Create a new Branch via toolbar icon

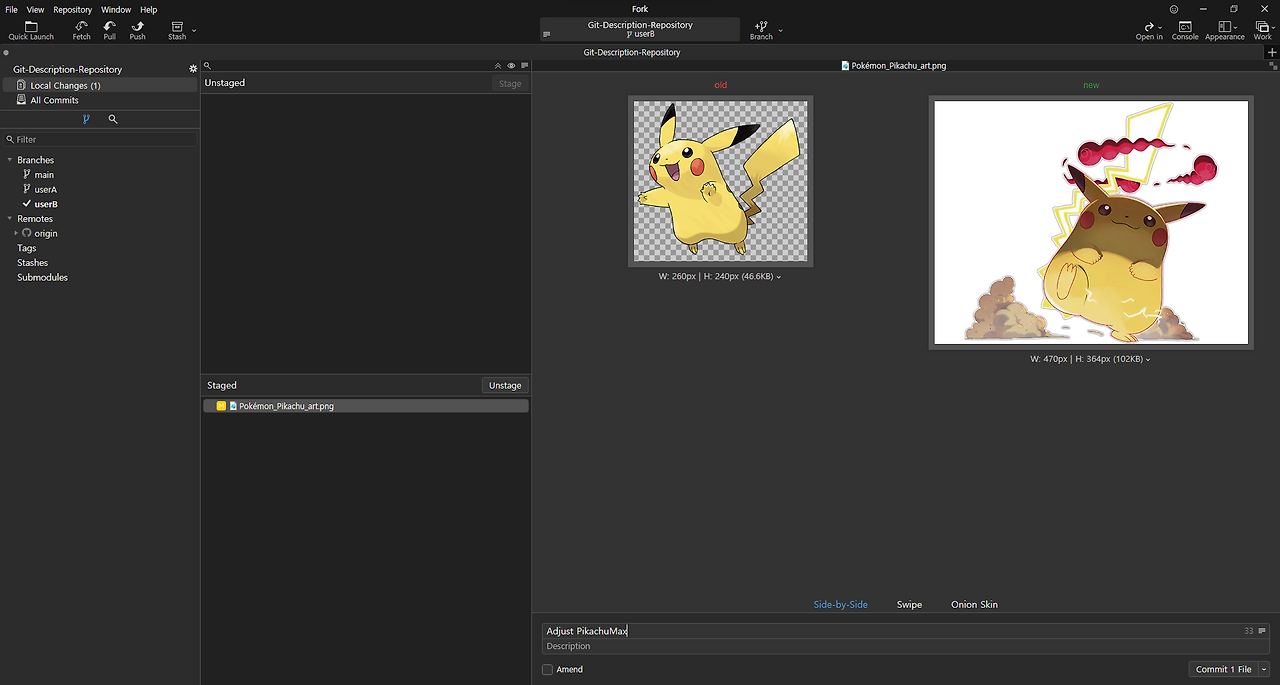[761, 30]
